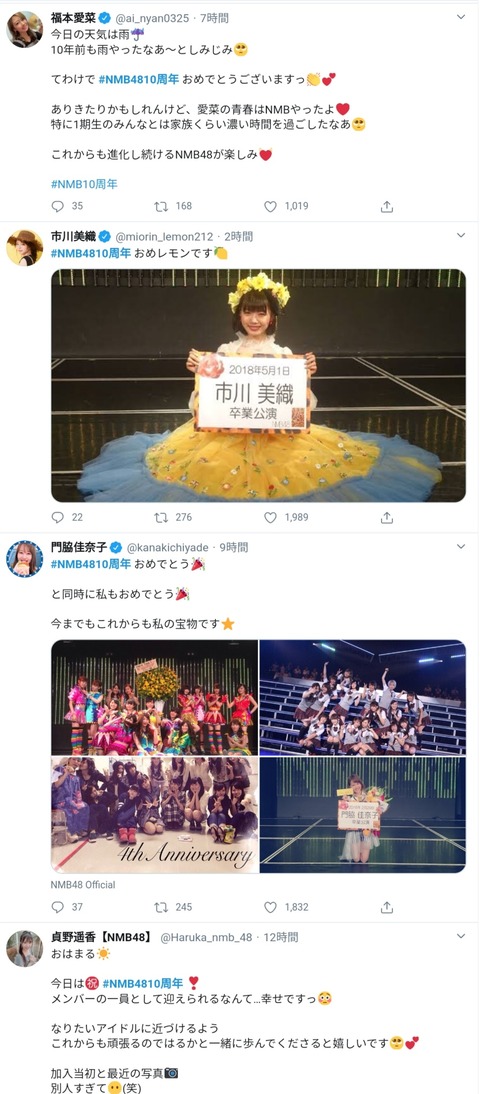This screenshot has width=480, height=1094.
Task: Retweet 市川美織's post with 276 retweets
Action: (x=160, y=518)
